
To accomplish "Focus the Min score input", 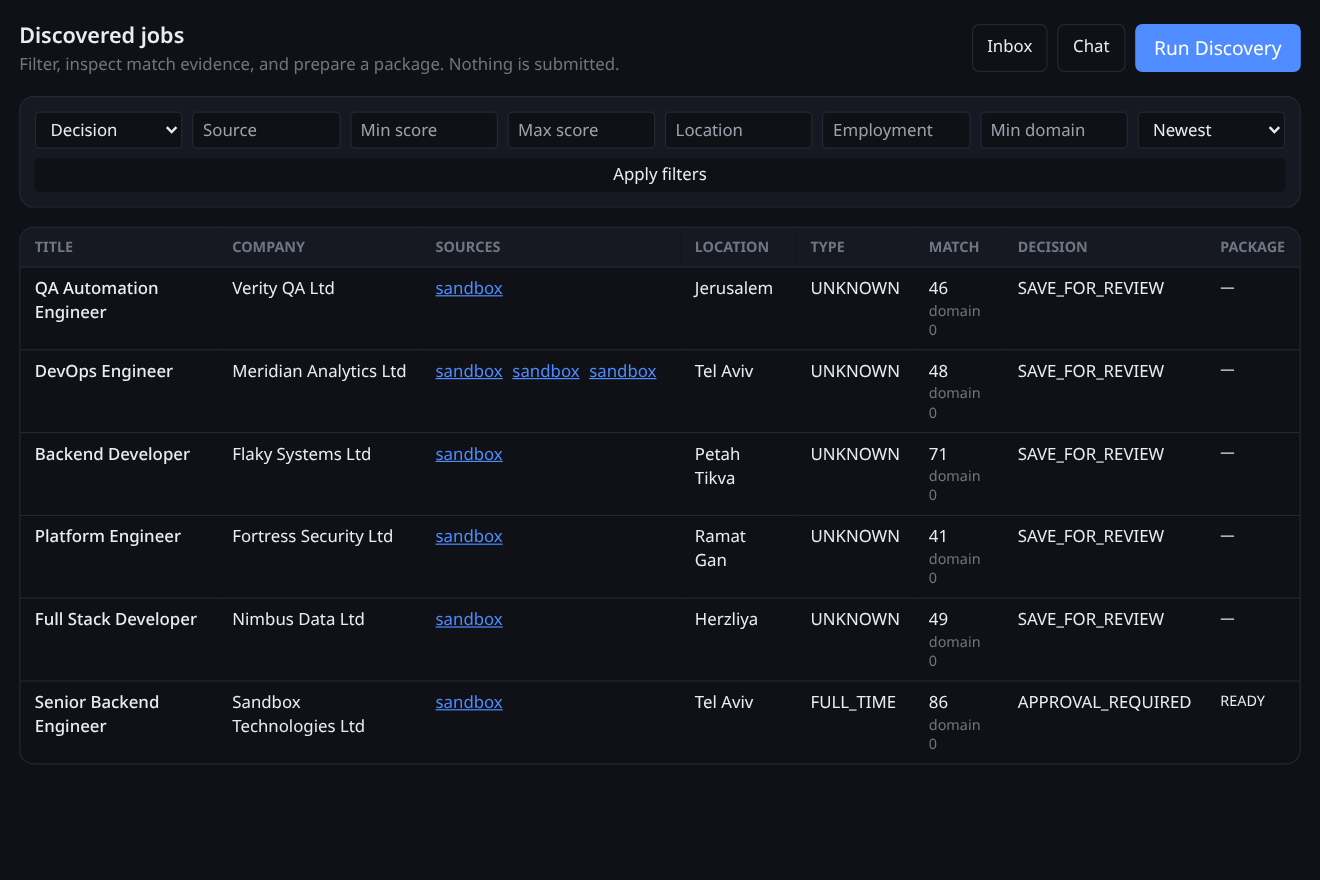I will (x=424, y=130).
